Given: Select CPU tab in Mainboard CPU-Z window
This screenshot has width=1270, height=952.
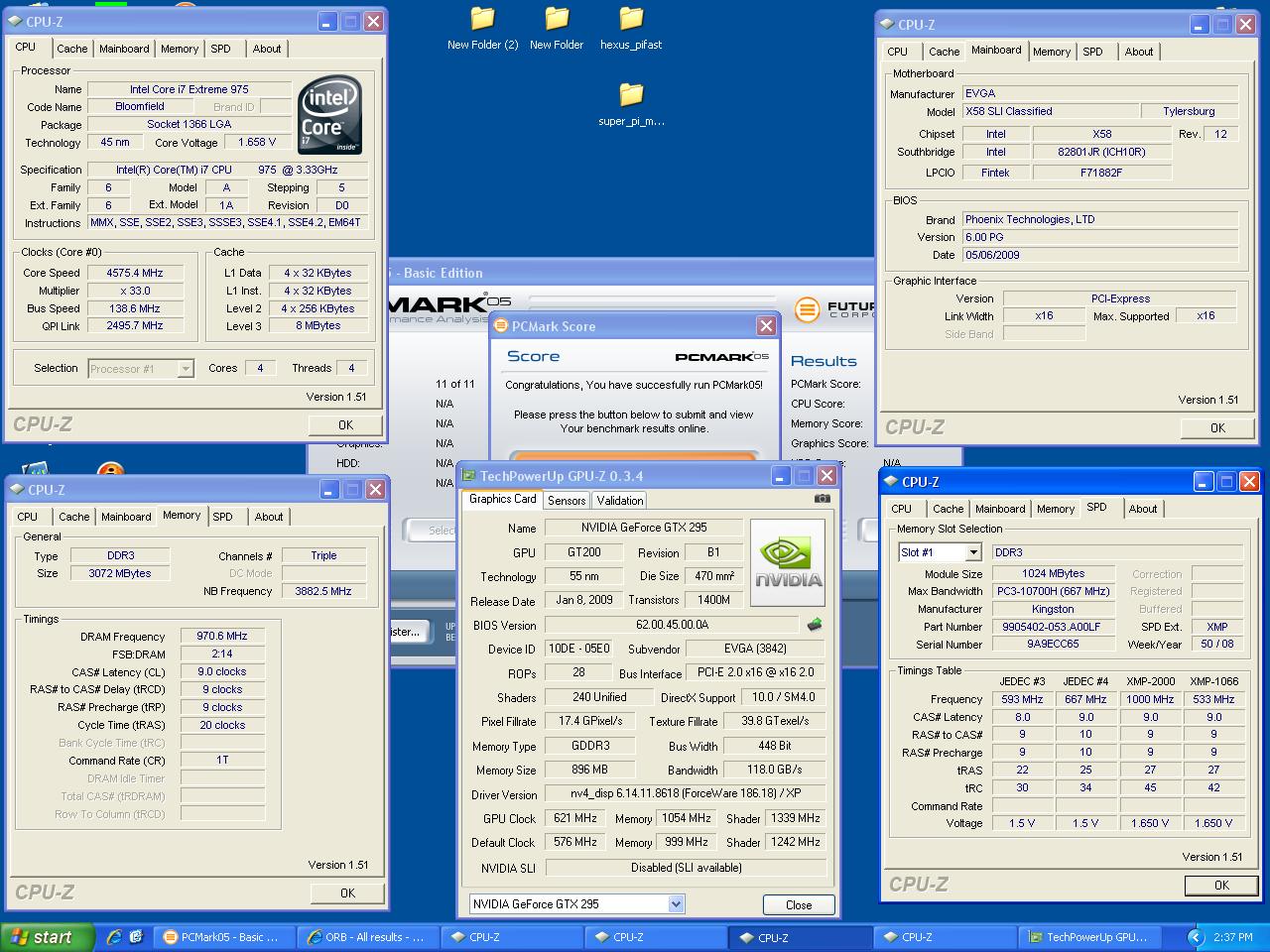Looking at the screenshot, I should 897,52.
